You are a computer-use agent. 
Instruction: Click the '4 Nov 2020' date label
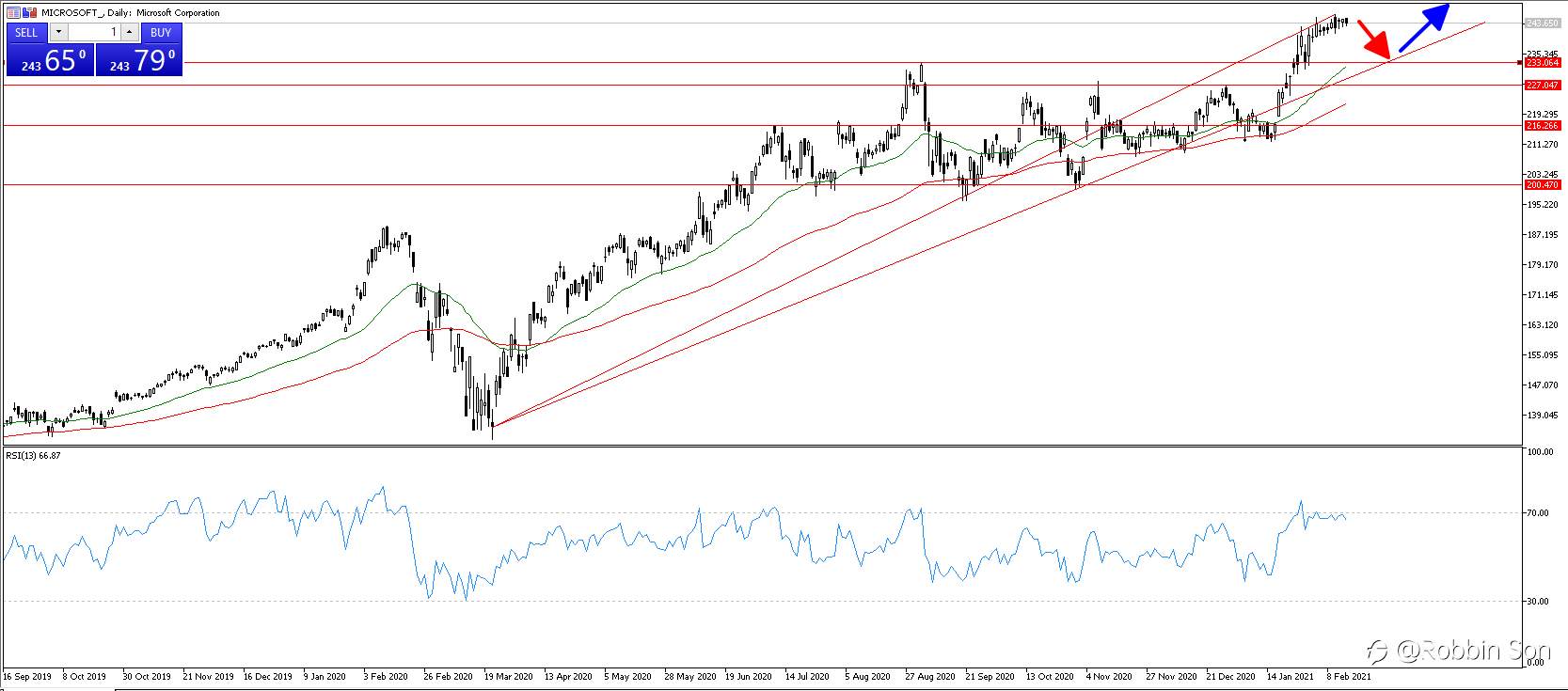pos(1108,676)
